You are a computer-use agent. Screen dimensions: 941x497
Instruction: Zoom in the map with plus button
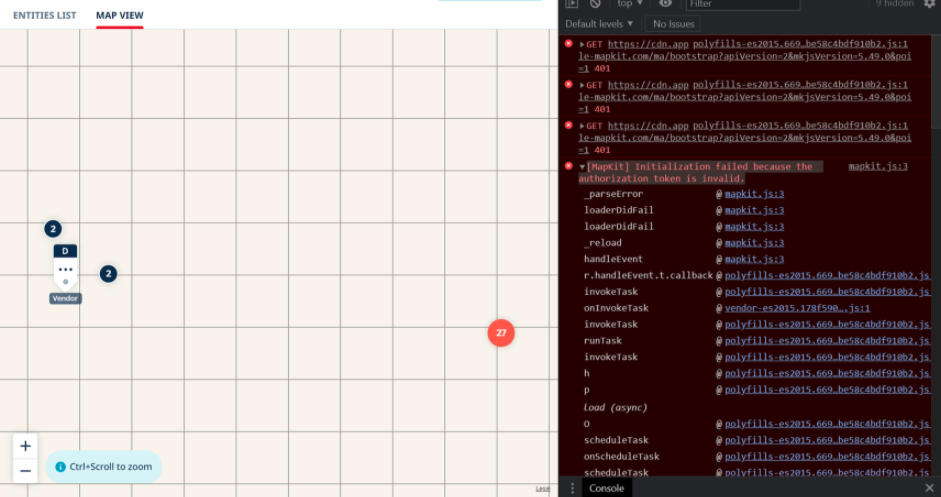(25, 446)
